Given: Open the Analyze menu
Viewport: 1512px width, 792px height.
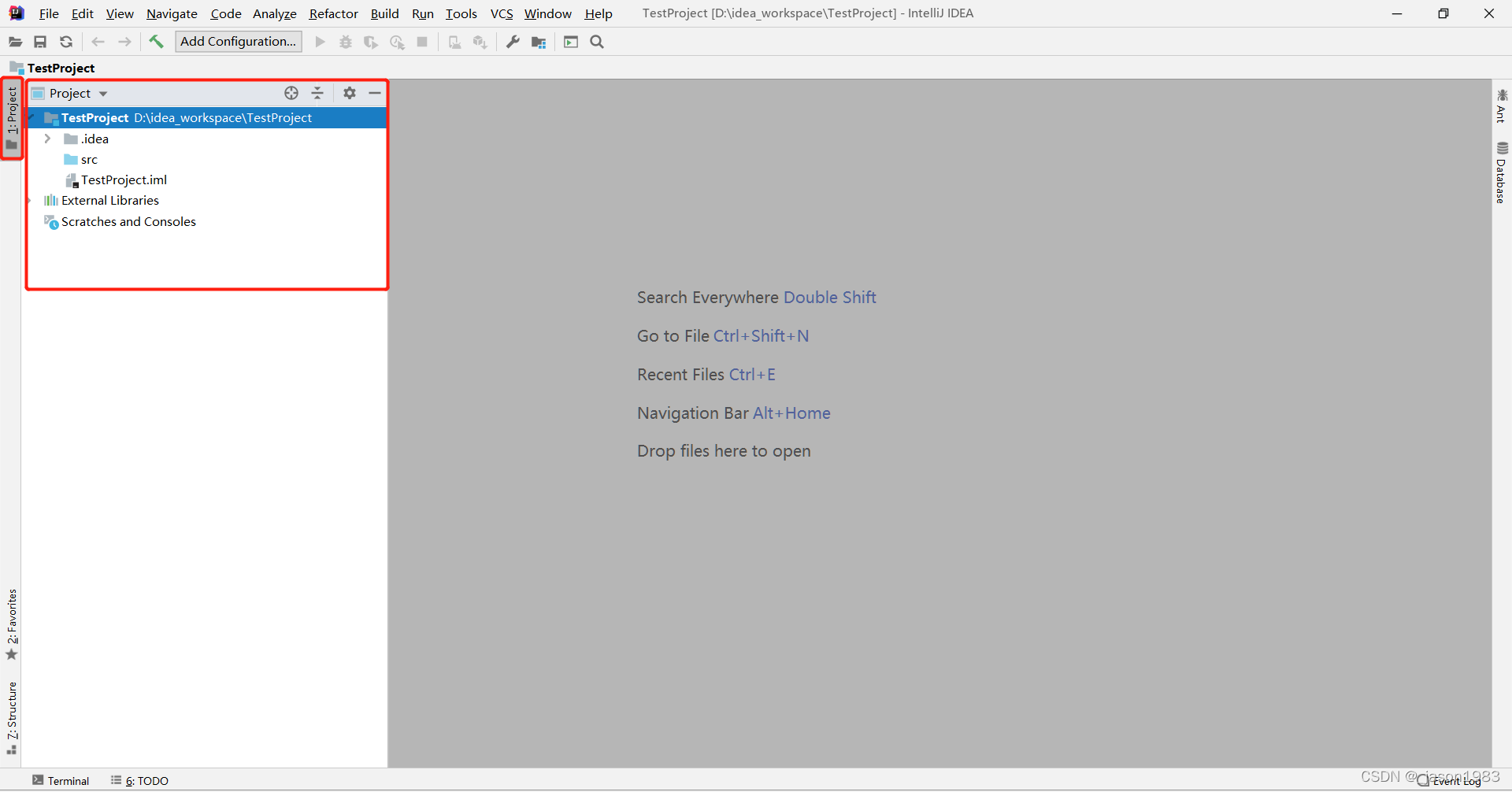Looking at the screenshot, I should pyautogui.click(x=274, y=13).
